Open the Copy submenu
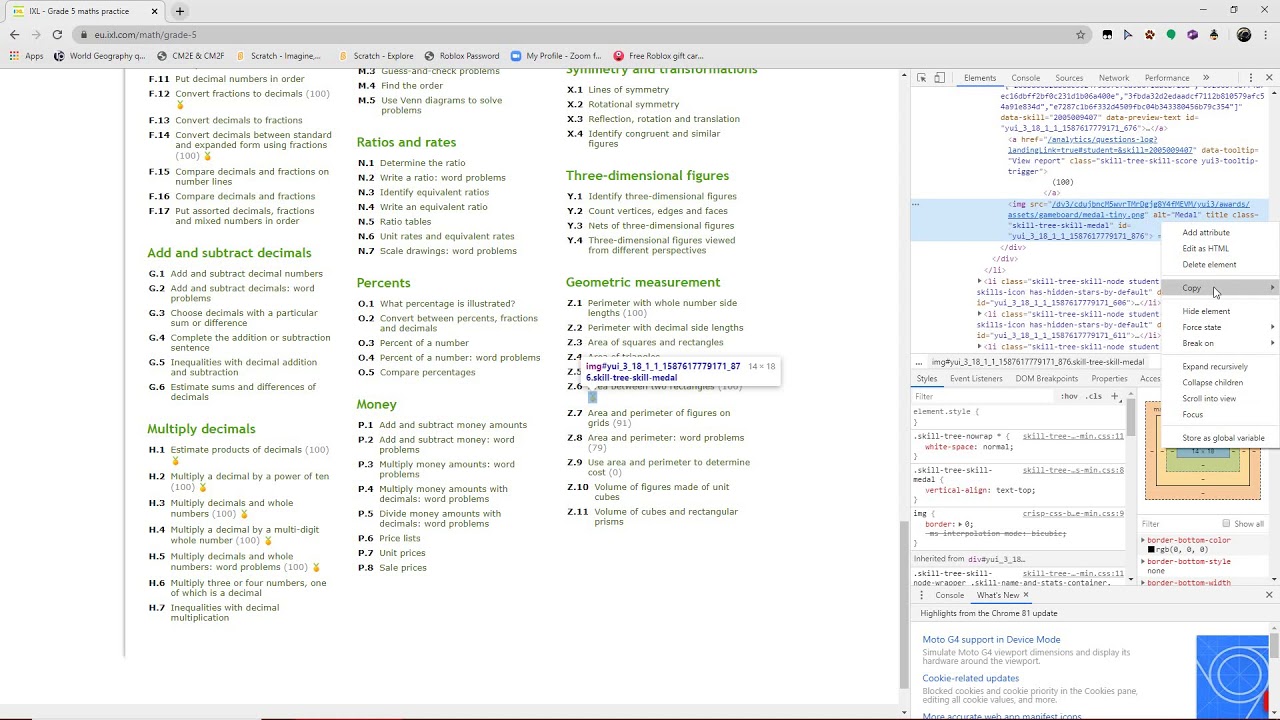Image resolution: width=1280 pixels, height=720 pixels. (1220, 288)
